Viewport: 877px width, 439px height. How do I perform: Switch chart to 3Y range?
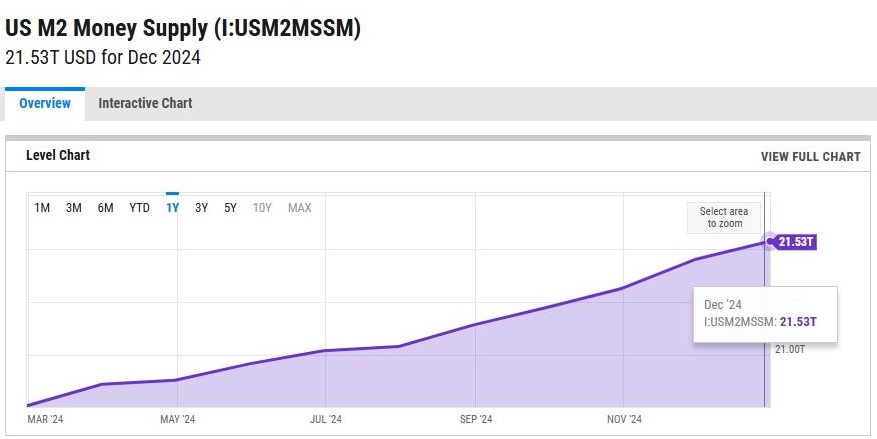click(x=201, y=208)
